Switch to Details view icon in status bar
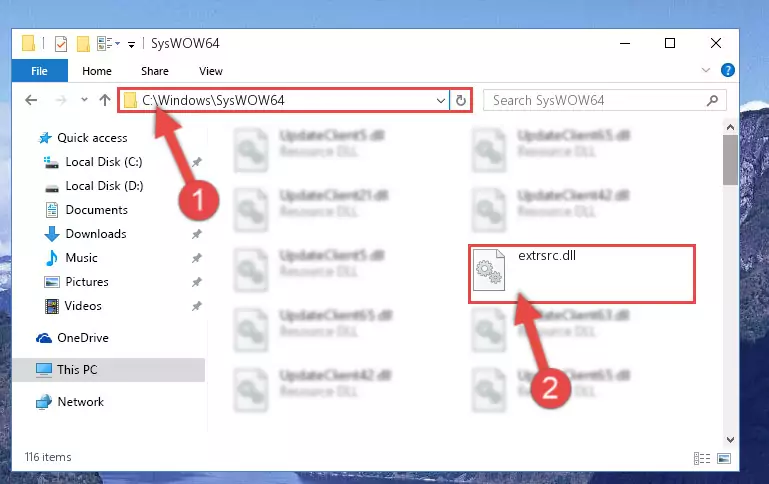769x484 pixels. coord(702,459)
